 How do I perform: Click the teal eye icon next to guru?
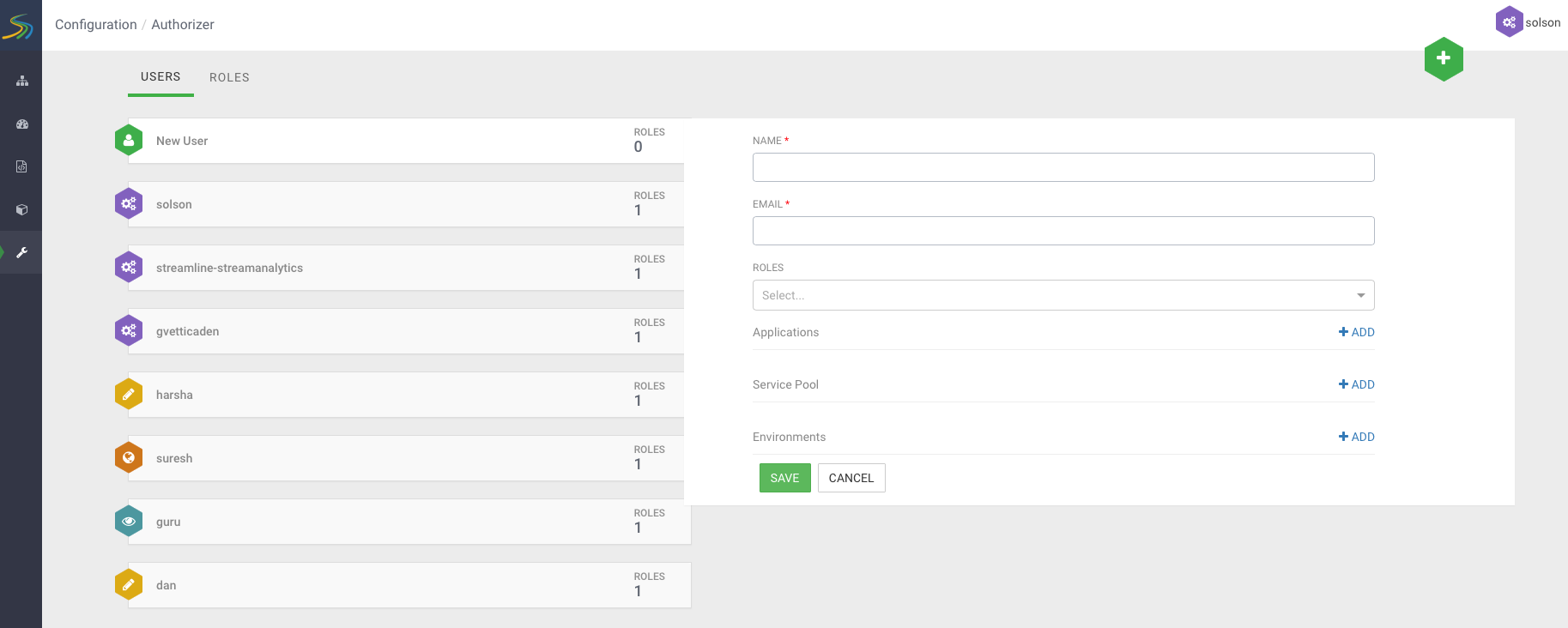click(x=129, y=522)
